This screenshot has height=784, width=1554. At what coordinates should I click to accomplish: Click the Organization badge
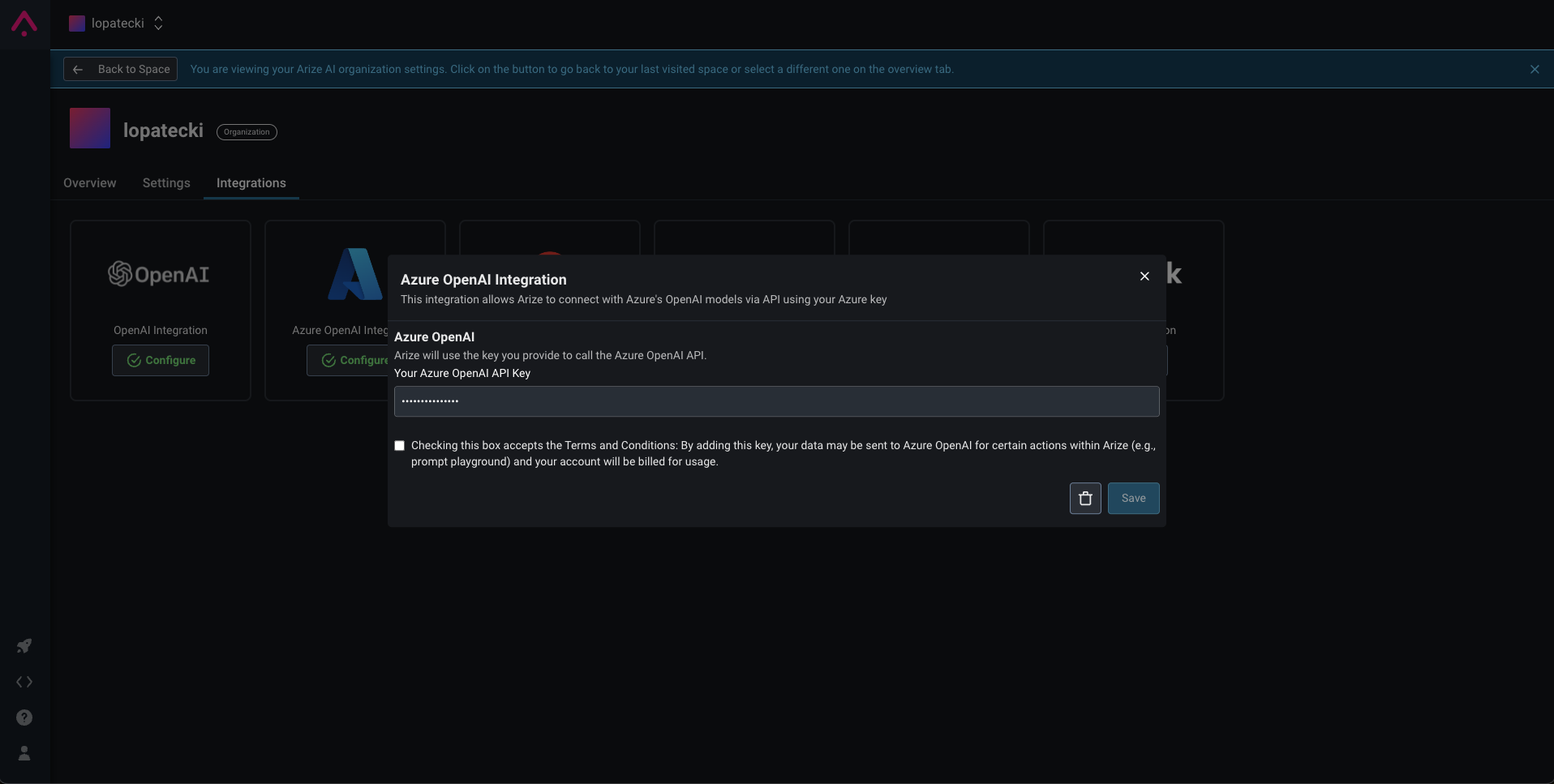click(247, 132)
